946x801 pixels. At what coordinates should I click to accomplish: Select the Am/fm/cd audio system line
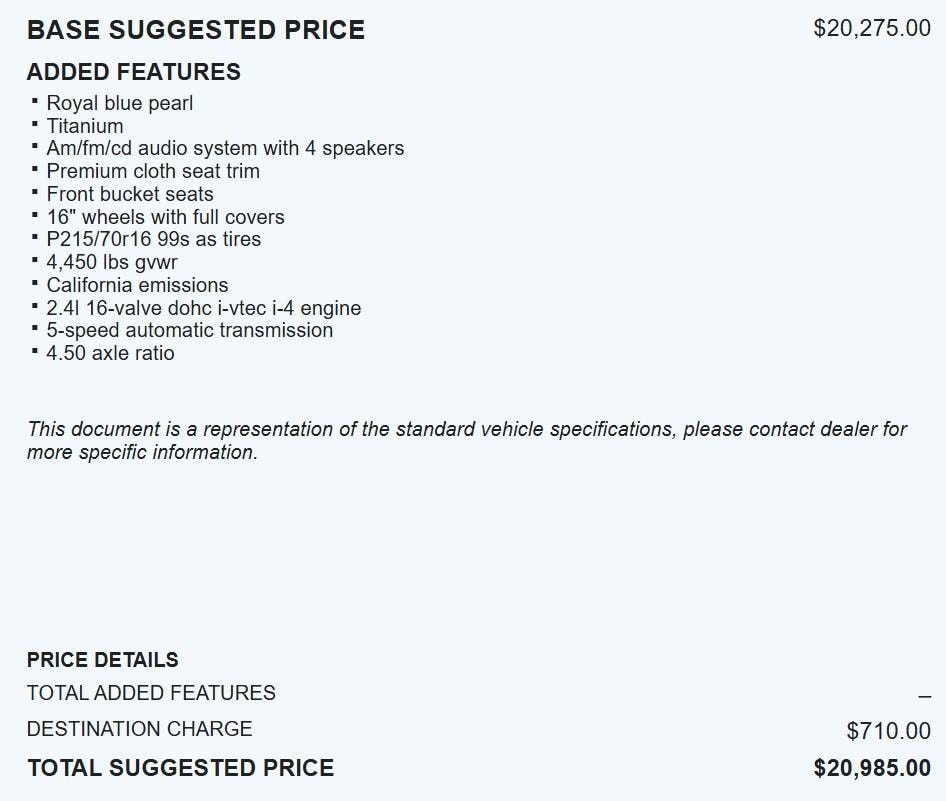point(225,148)
